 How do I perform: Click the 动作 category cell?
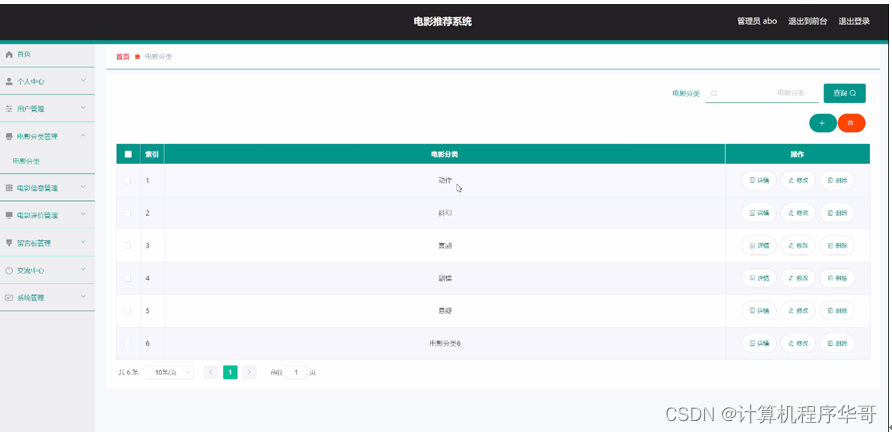click(x=445, y=180)
